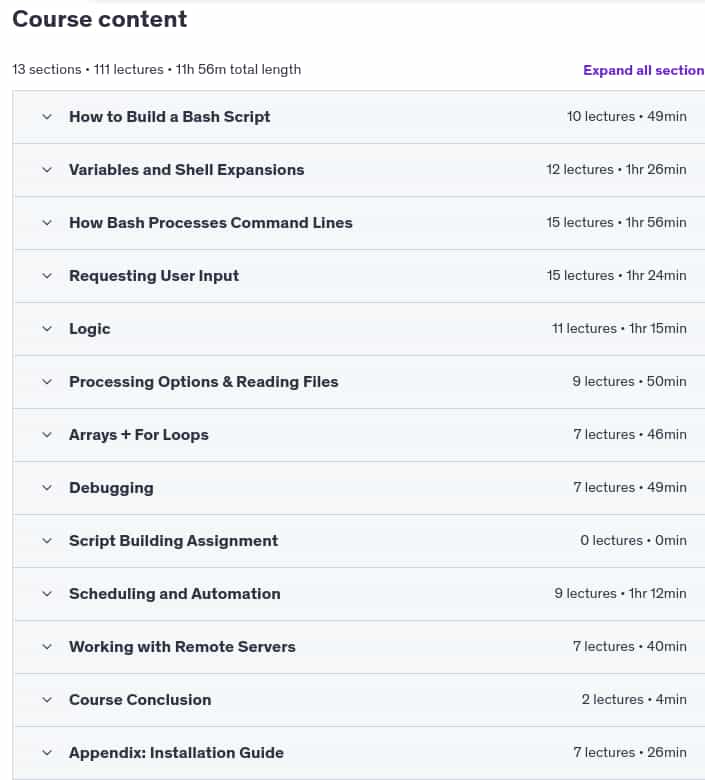The height and width of the screenshot is (780, 705).
Task: Expand the chevron beside Processing Options & Reading Files
Action: tap(47, 382)
